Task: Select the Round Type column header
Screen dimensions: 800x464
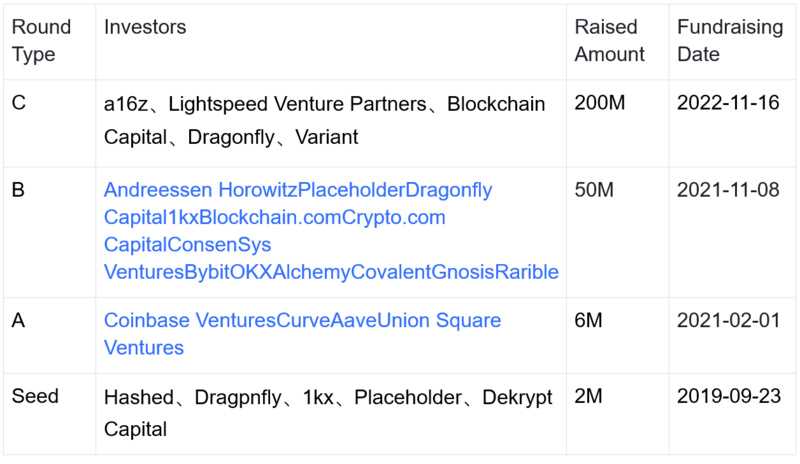Action: point(33,41)
